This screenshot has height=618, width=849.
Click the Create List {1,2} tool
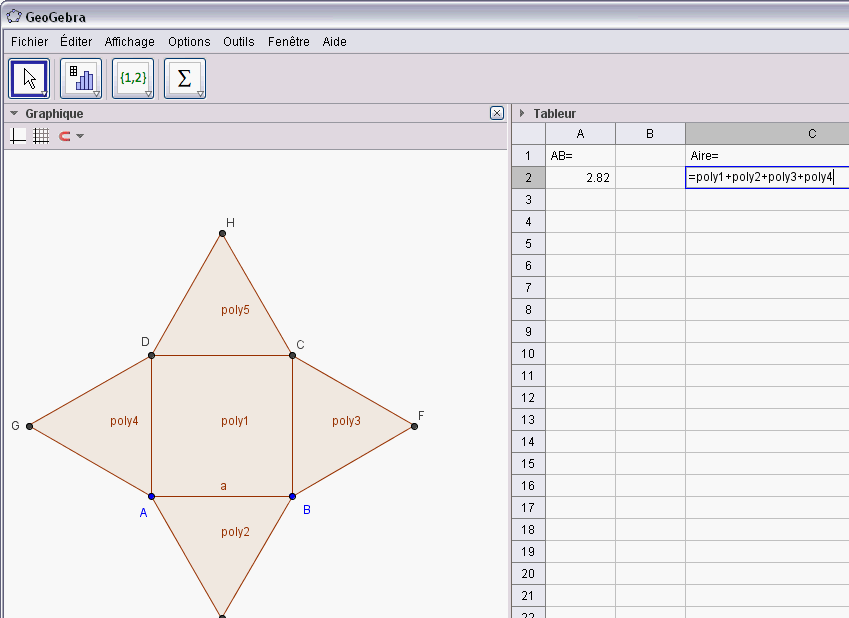133,78
